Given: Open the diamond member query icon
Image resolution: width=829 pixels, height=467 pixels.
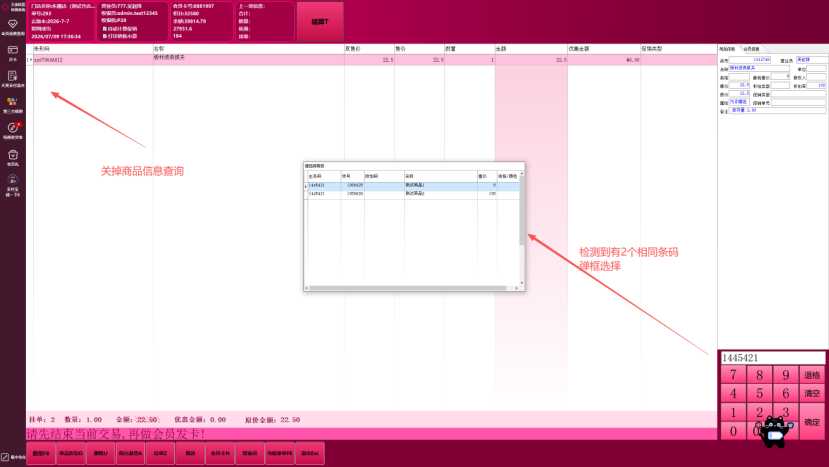Looking at the screenshot, I should point(13,24).
